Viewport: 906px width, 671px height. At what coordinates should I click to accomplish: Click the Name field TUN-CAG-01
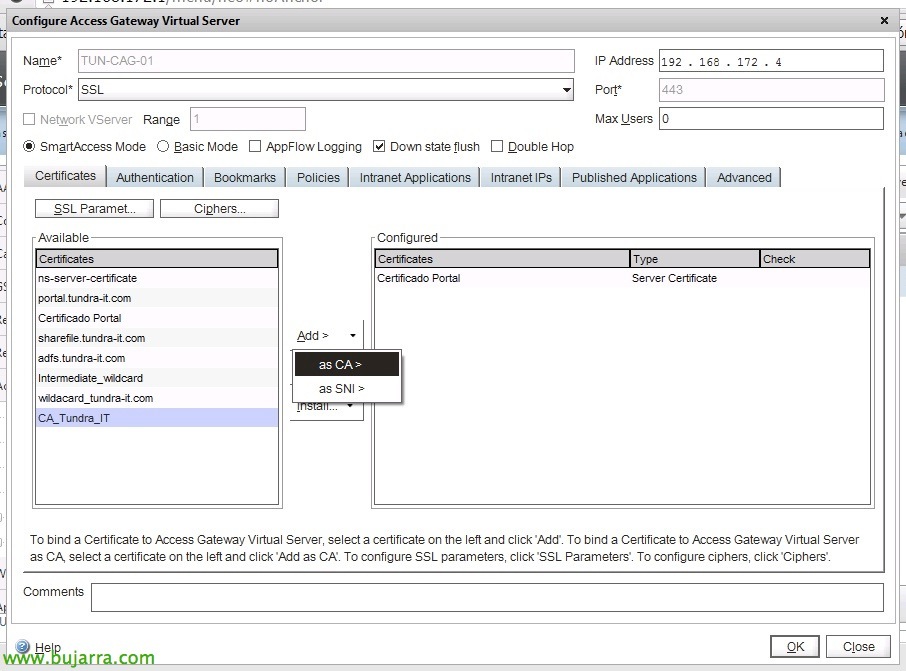[x=326, y=61]
